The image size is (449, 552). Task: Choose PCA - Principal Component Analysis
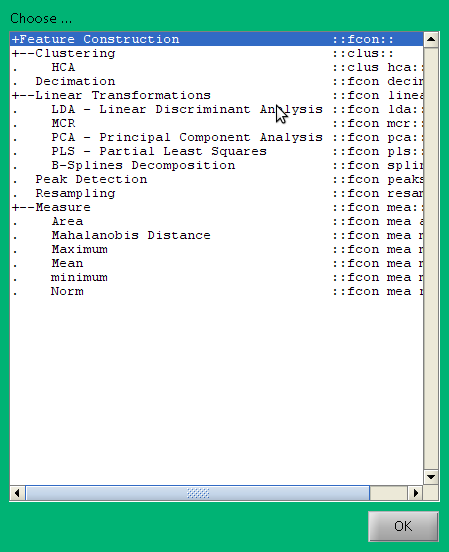tap(217, 137)
